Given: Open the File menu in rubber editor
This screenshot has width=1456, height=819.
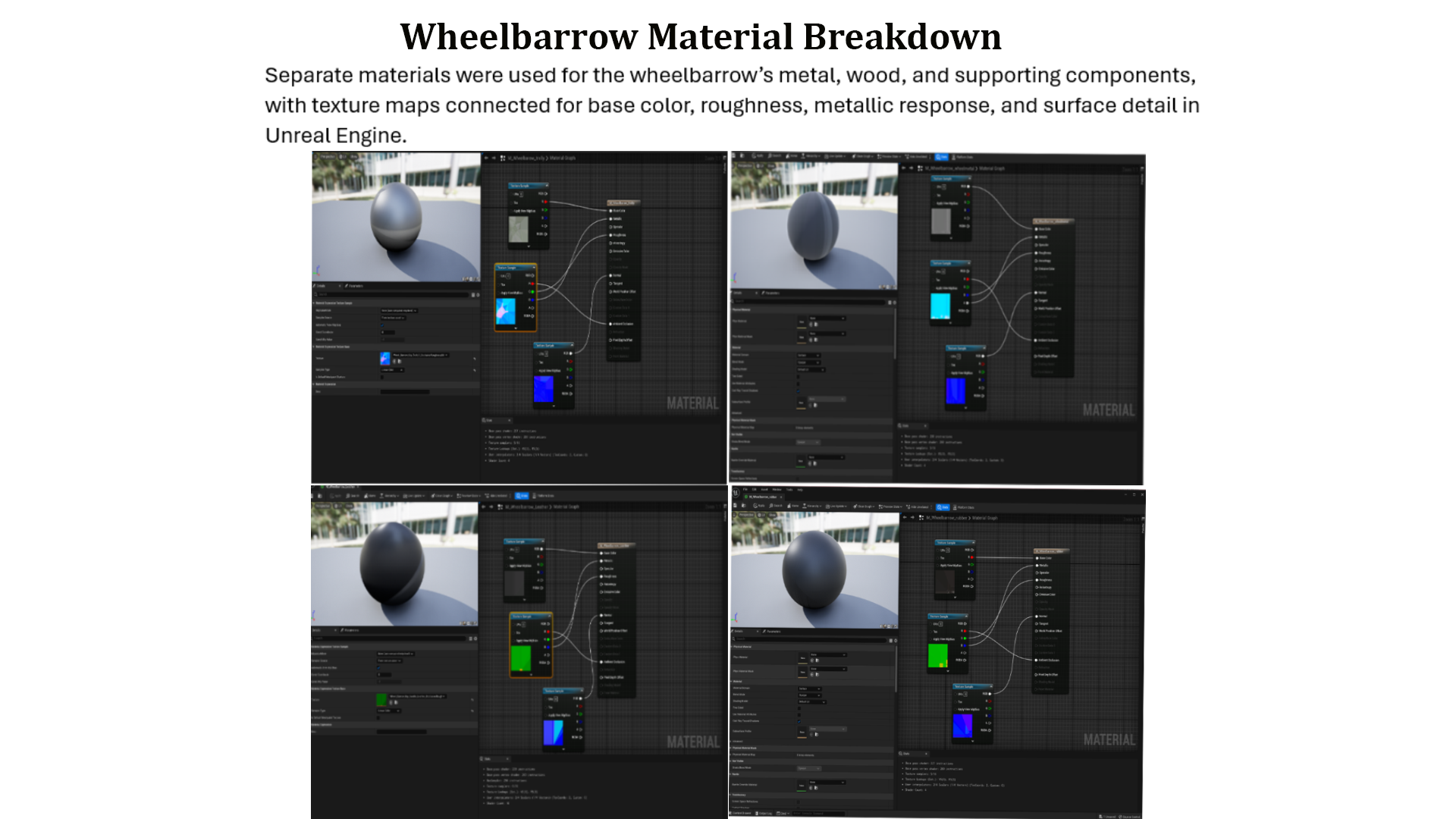Looking at the screenshot, I should (745, 489).
